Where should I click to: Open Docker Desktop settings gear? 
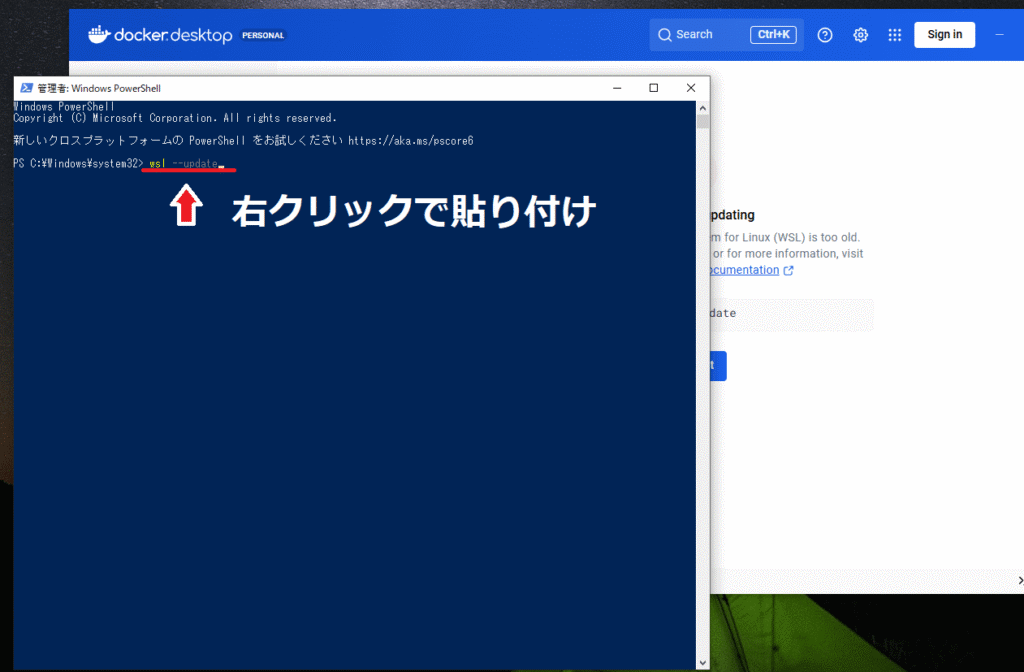tap(860, 35)
